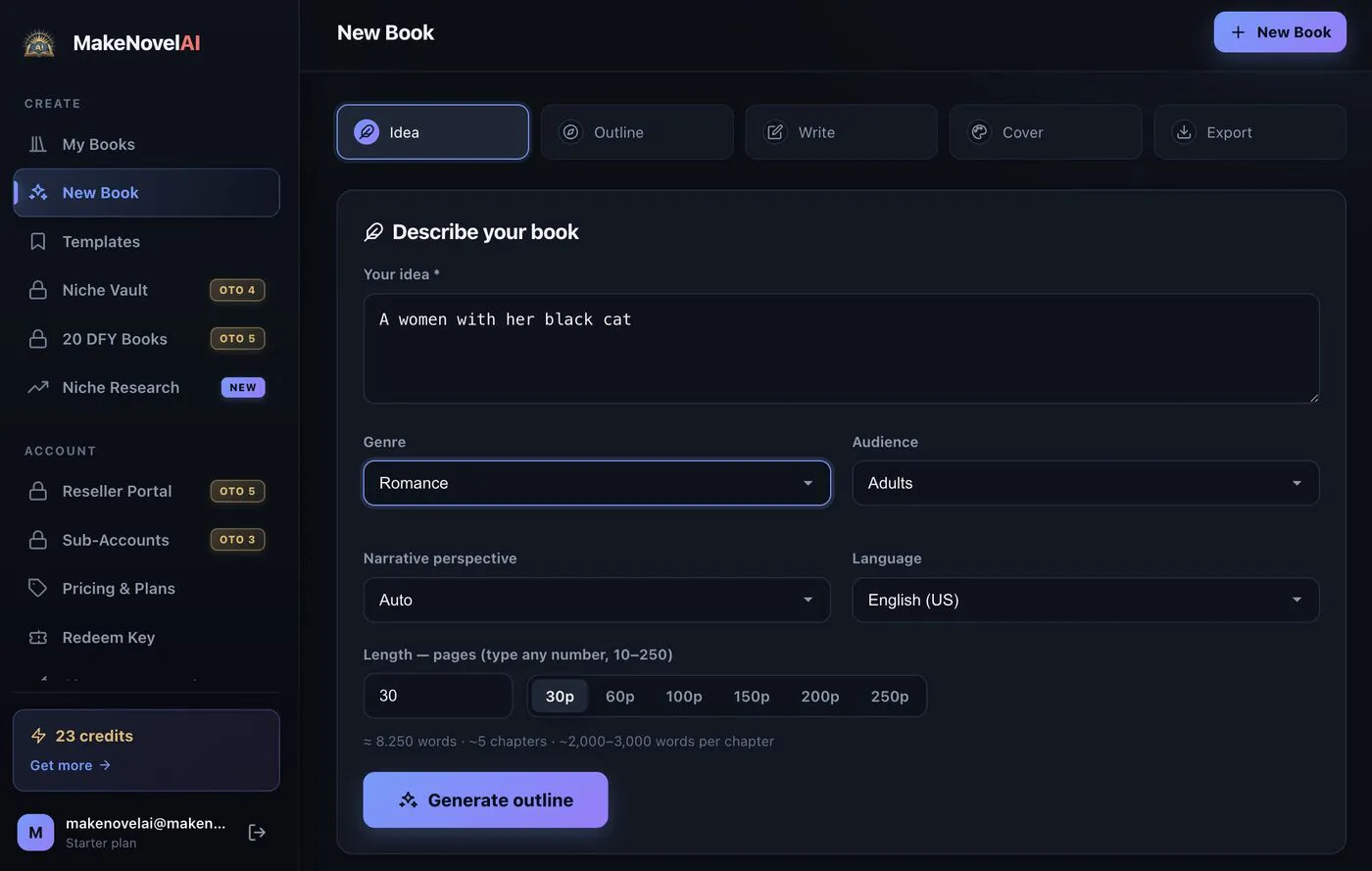The height and width of the screenshot is (871, 1372).
Task: Click the download icon in the Export tab
Action: tap(1184, 132)
